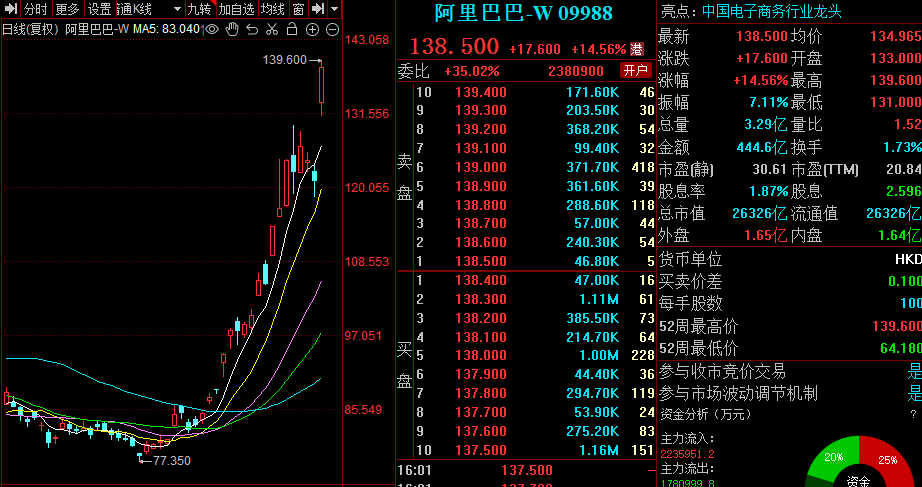Click the arrow-bar icon right of 窗

[318, 9]
